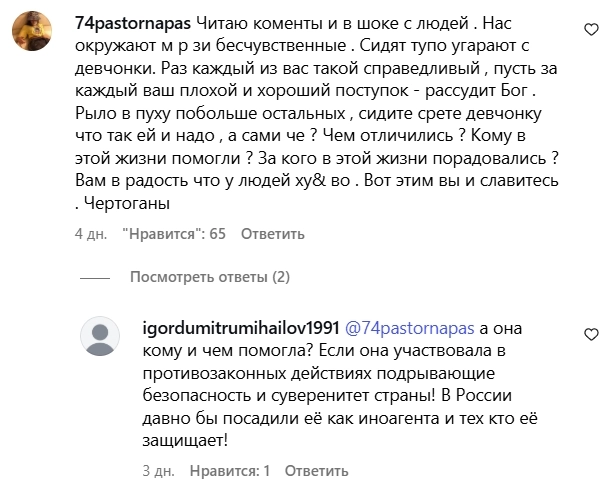Open the "3 дн." timestamp of the reply
The height and width of the screenshot is (487, 612).
[161, 469]
